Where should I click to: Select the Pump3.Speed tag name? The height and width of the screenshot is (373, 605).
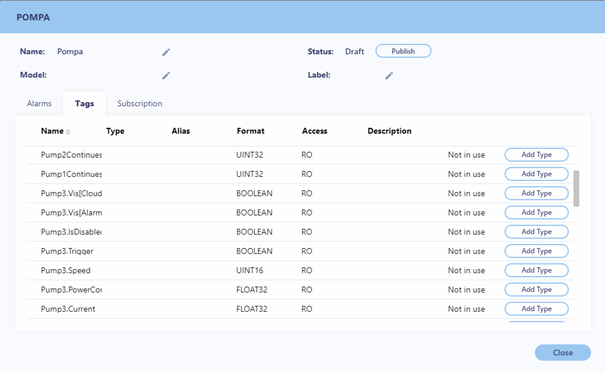coord(66,271)
